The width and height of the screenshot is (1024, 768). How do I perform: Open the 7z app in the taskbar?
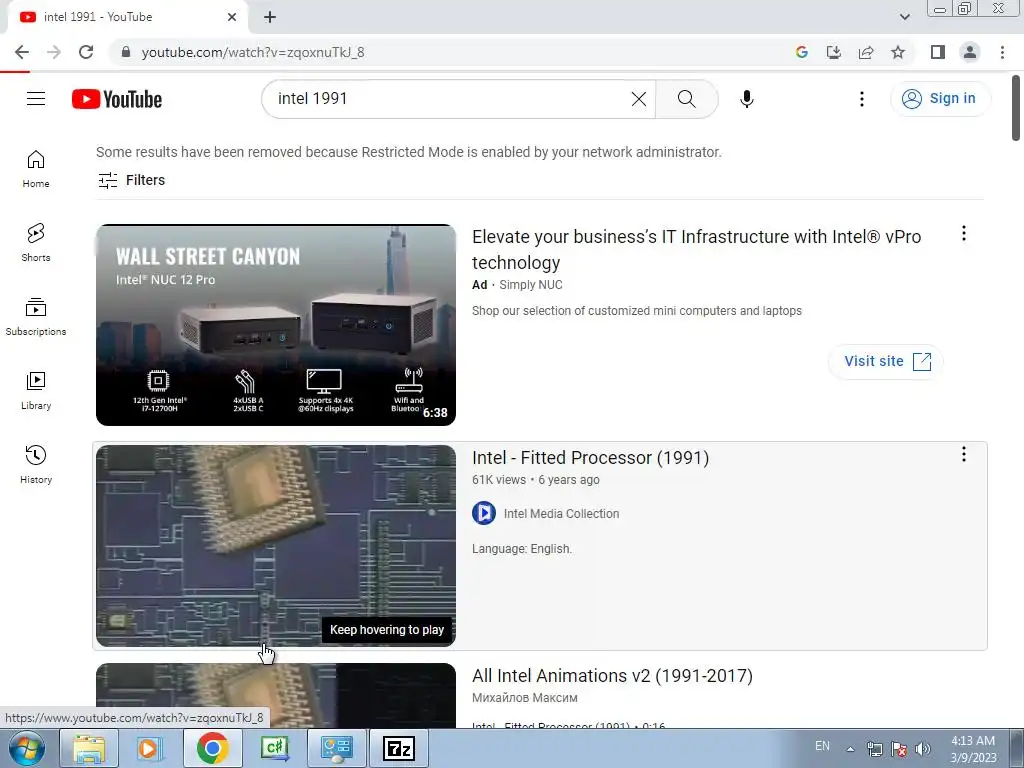(x=399, y=748)
